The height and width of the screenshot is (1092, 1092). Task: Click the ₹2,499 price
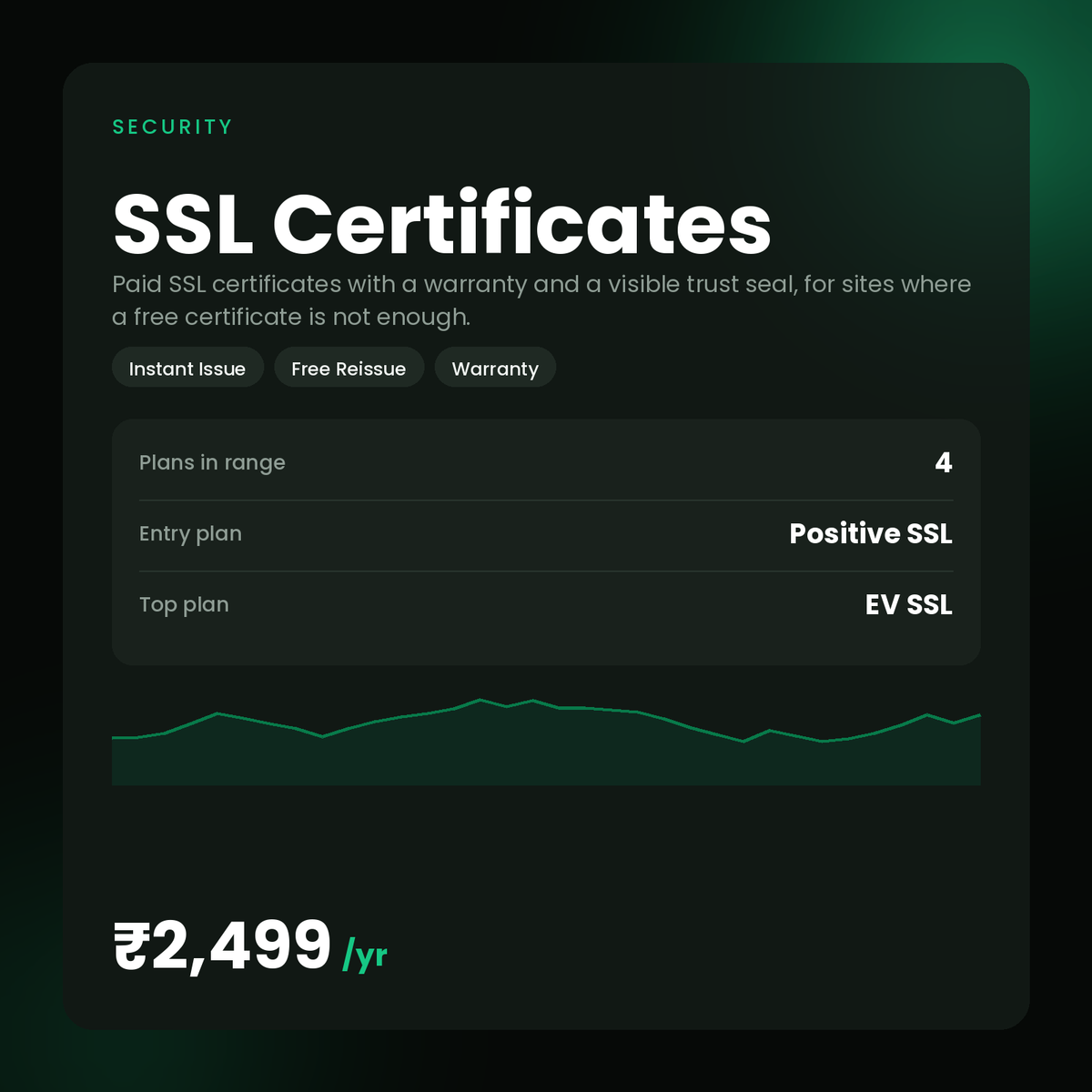(222, 945)
